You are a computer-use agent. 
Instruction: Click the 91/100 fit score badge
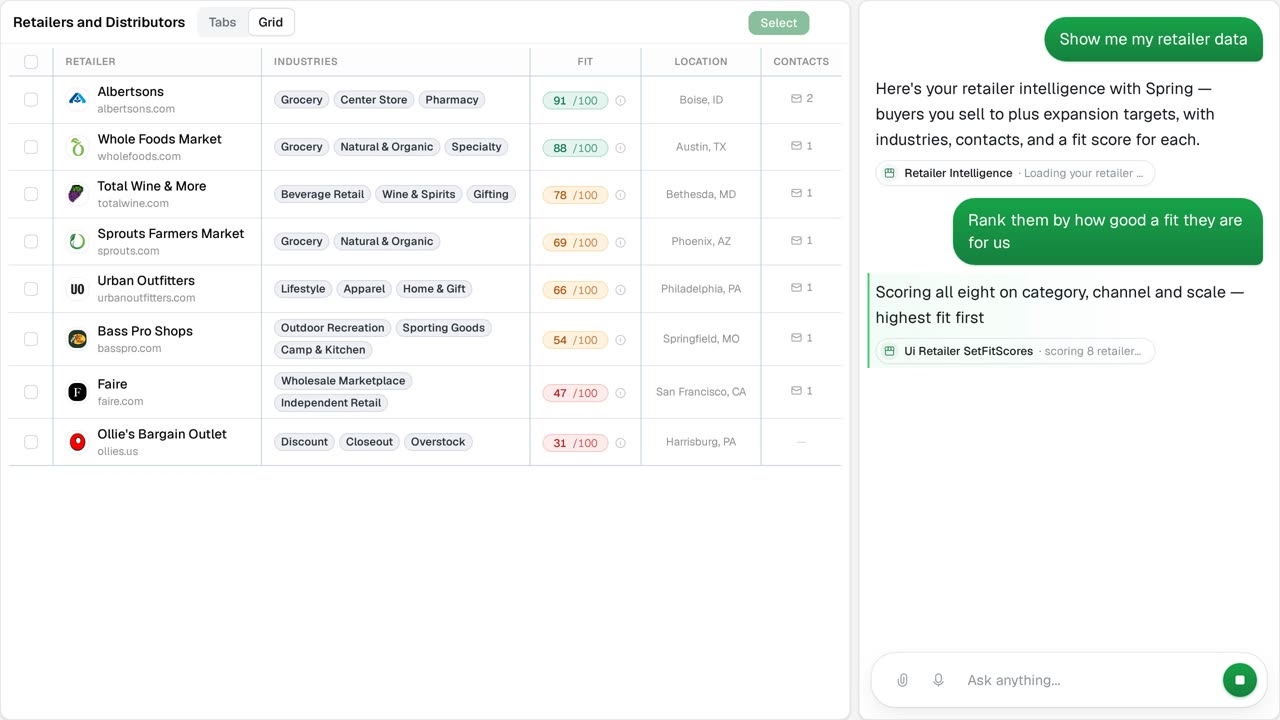click(x=575, y=100)
